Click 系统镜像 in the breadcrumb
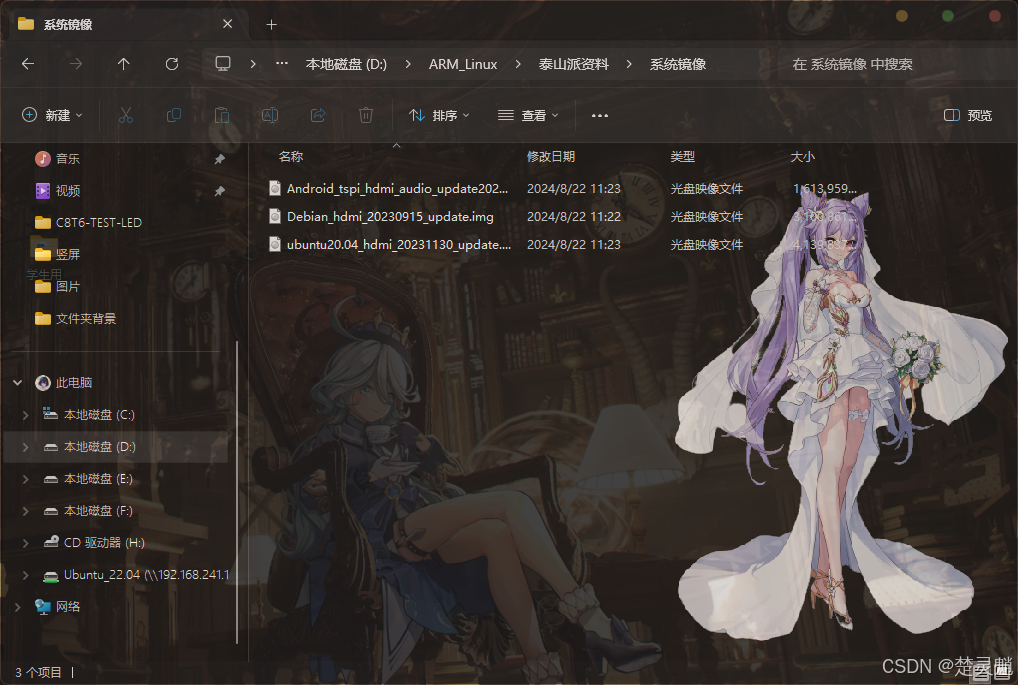The width and height of the screenshot is (1018, 685). tap(678, 64)
